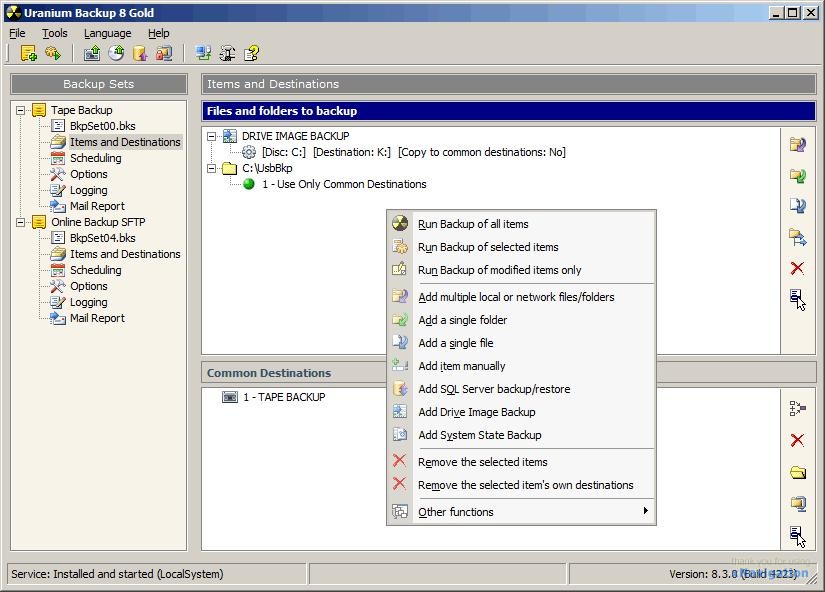Image resolution: width=825 pixels, height=592 pixels.
Task: Click the red X delete icon in Common Destinations
Action: [x=797, y=440]
